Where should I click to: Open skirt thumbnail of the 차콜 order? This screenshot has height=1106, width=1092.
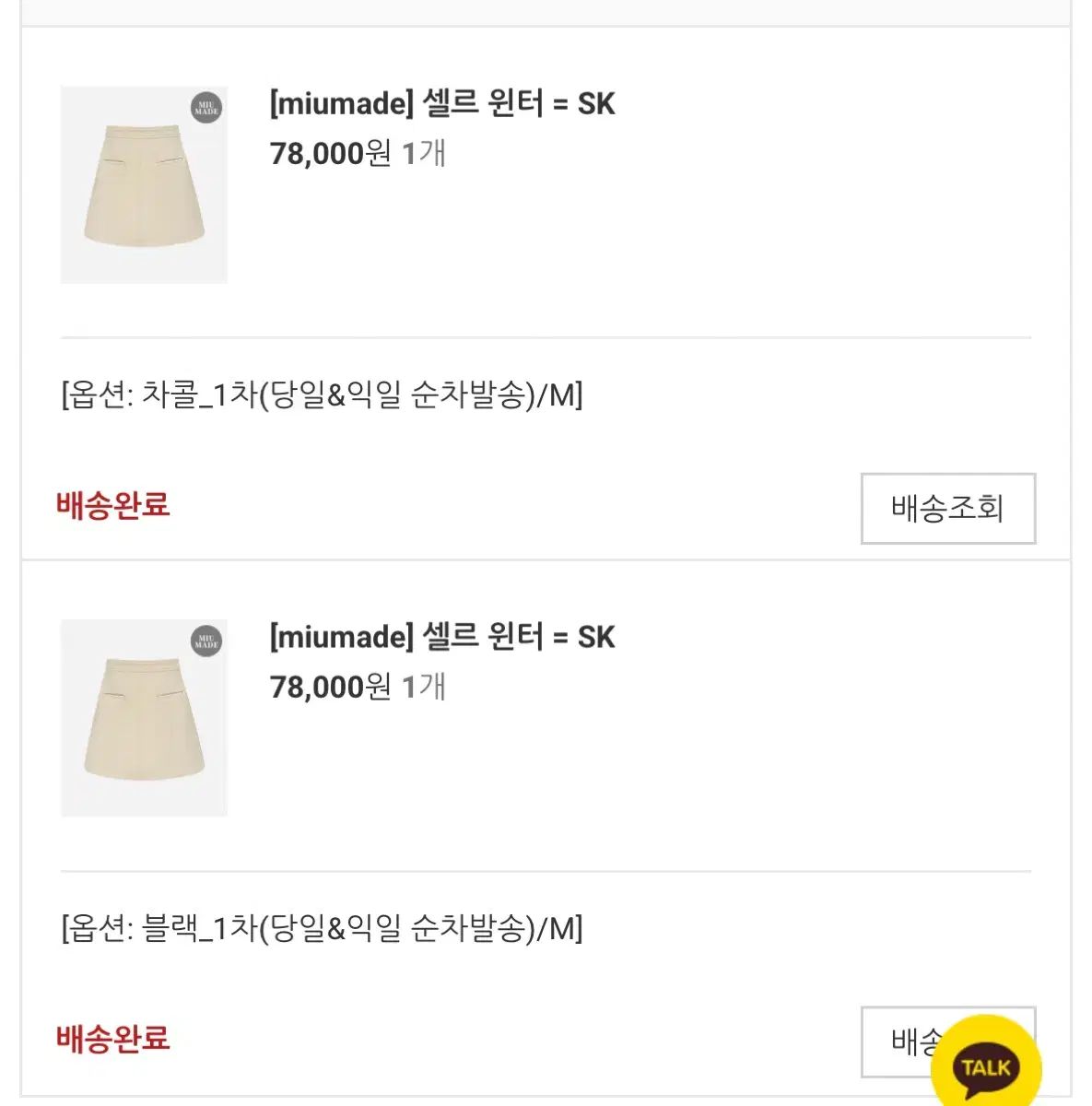point(144,185)
